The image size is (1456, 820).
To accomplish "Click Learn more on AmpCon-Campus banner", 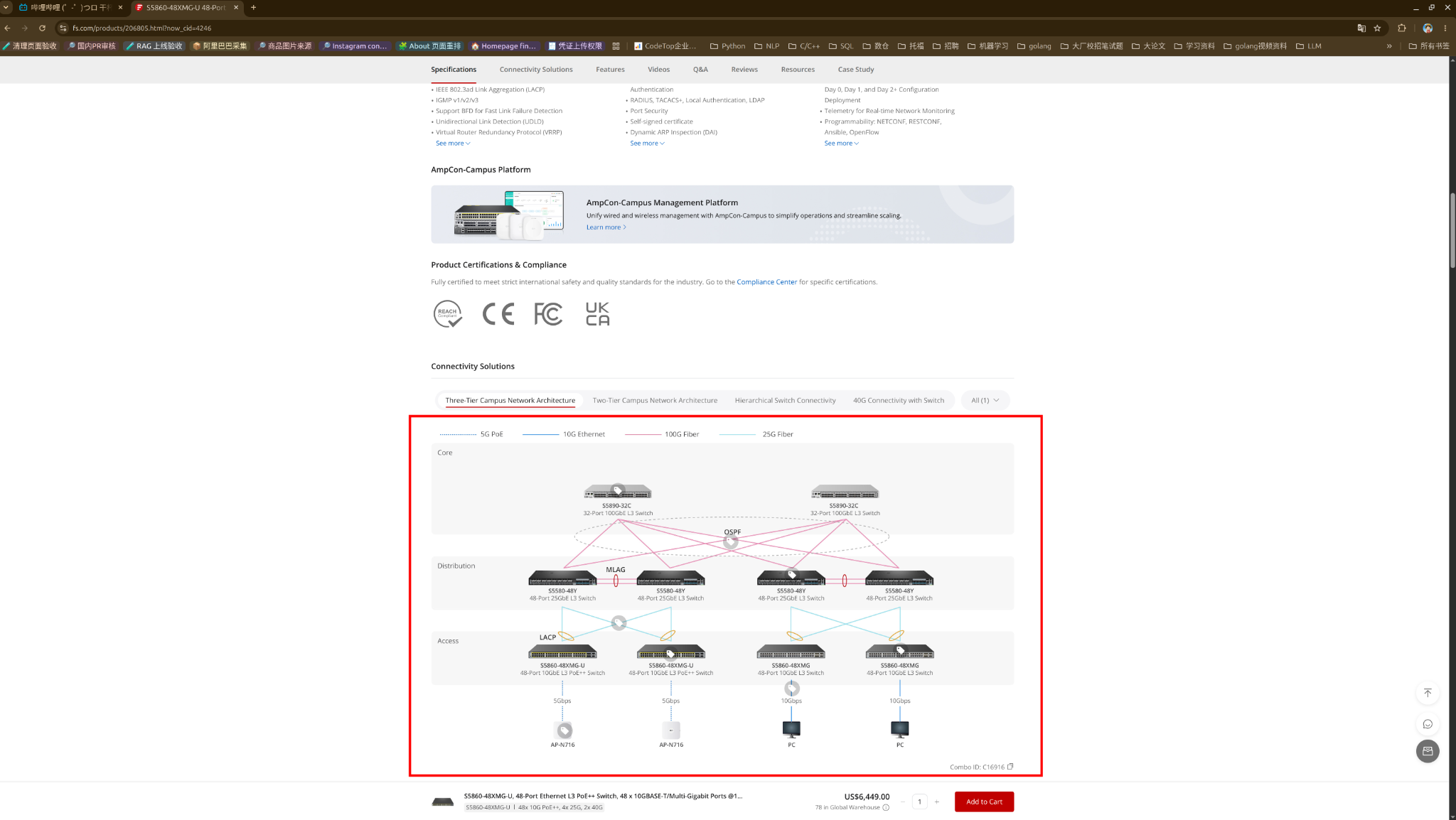I will coord(606,227).
